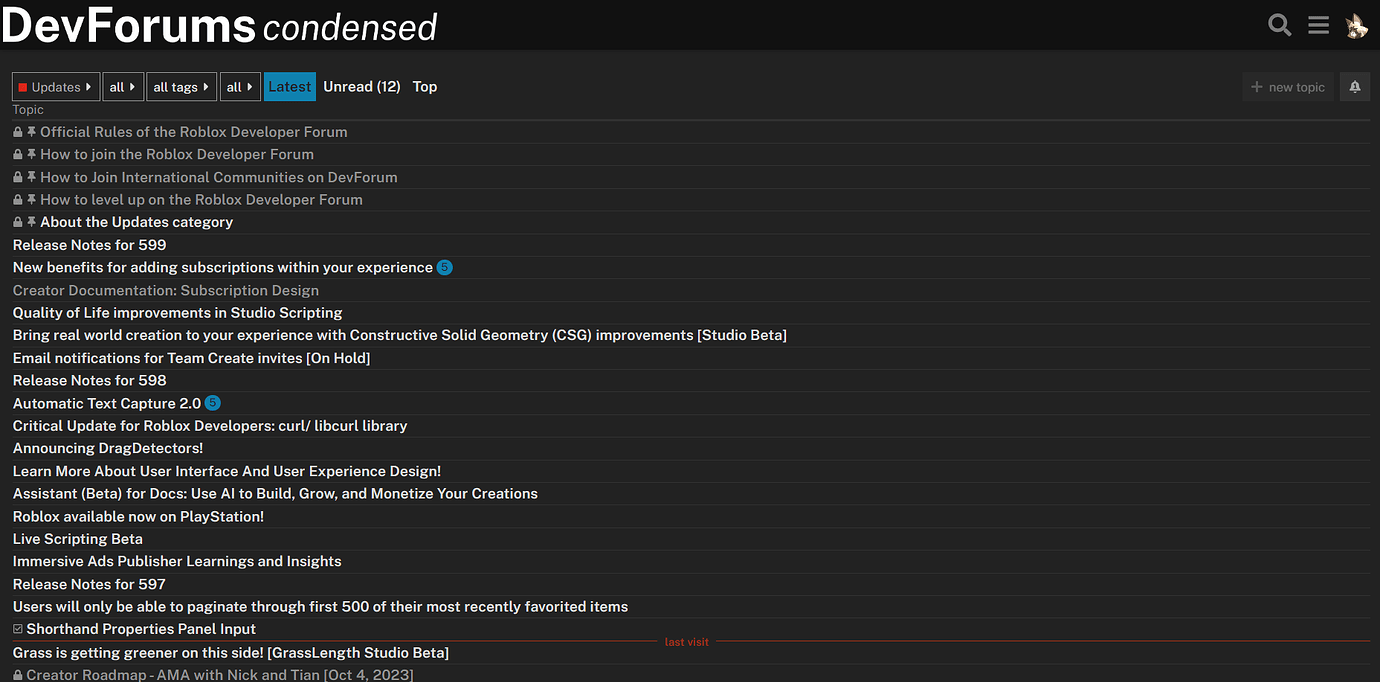Viewport: 1380px width, 682px height.
Task: Open the blue unread badge on subscriptions topic
Action: tap(444, 267)
